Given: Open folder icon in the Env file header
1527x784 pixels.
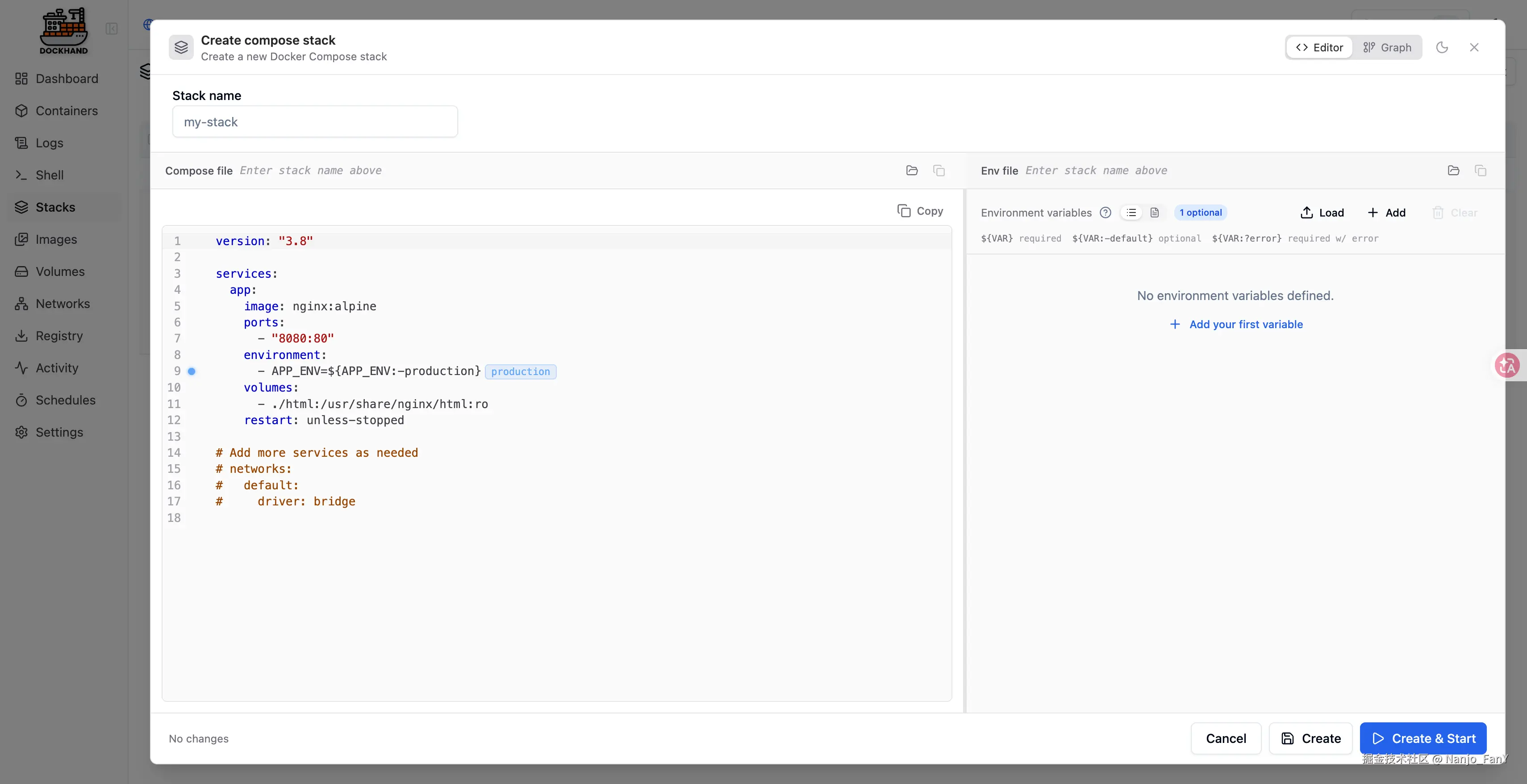Looking at the screenshot, I should [1453, 171].
